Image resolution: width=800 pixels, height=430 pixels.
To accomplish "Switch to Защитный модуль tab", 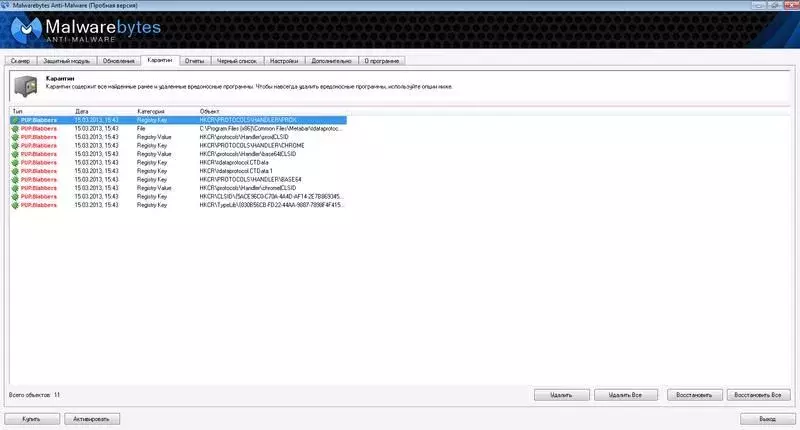I will [x=66, y=61].
